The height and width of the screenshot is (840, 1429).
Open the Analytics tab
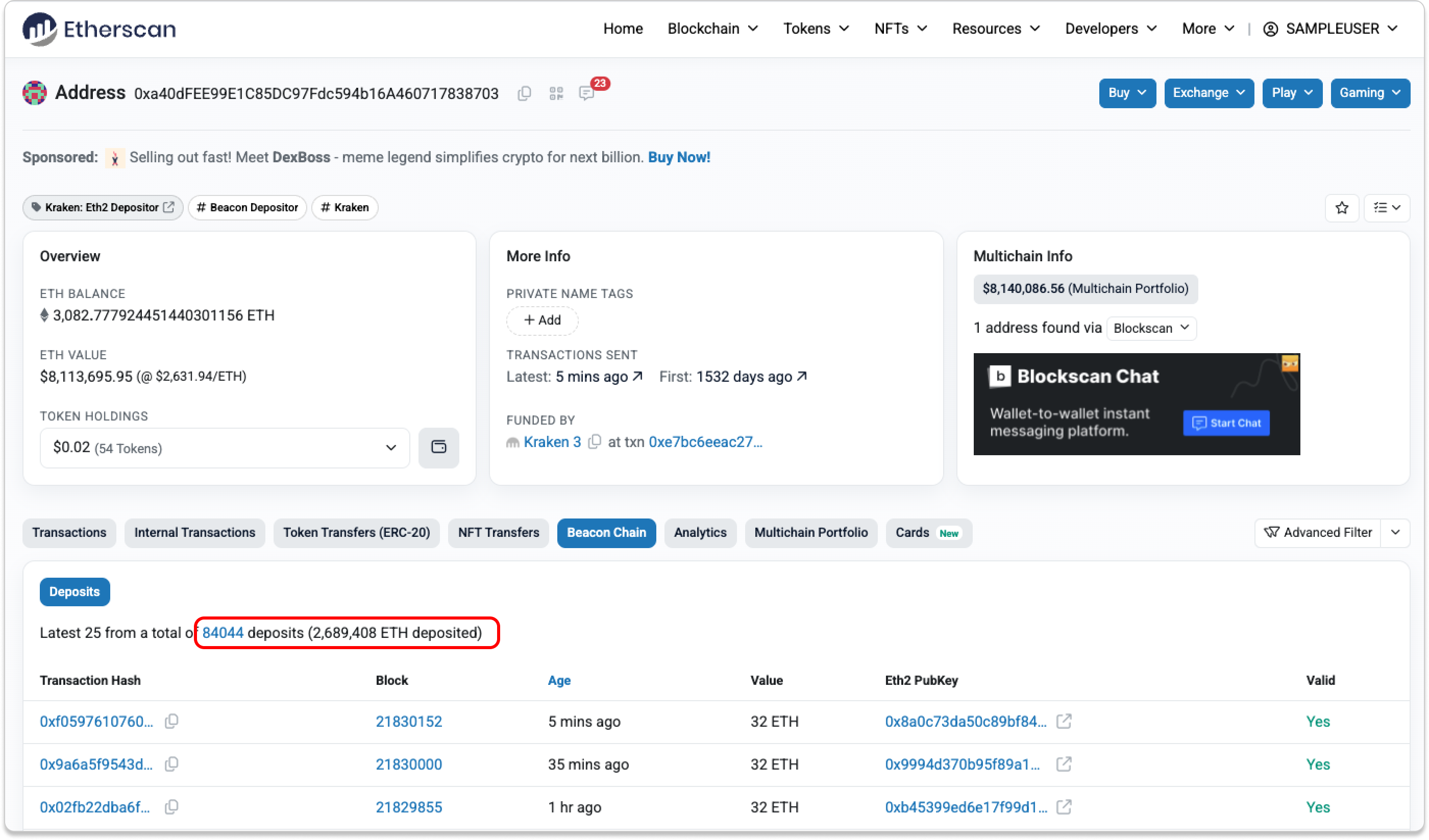[x=700, y=533]
